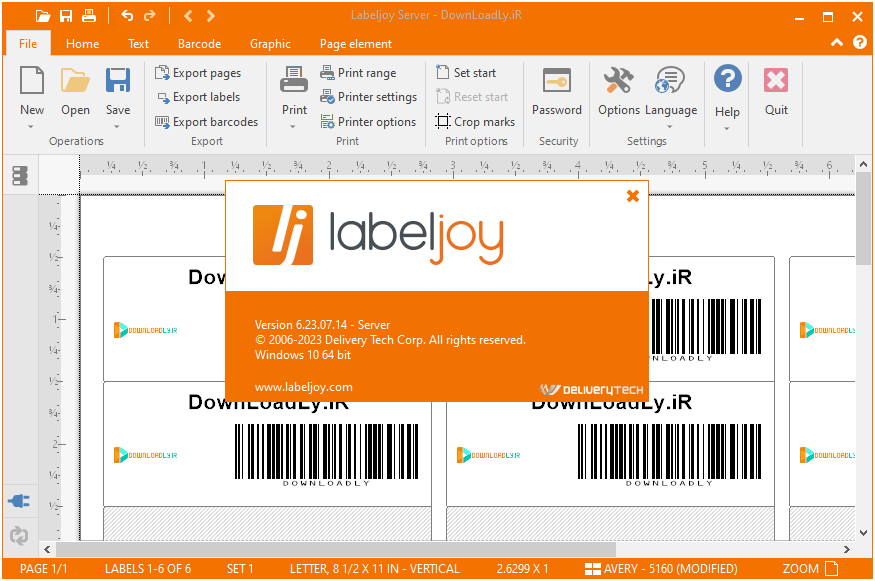Save the document using the ribbon Save icon
The width and height of the screenshot is (875, 581).
118,80
